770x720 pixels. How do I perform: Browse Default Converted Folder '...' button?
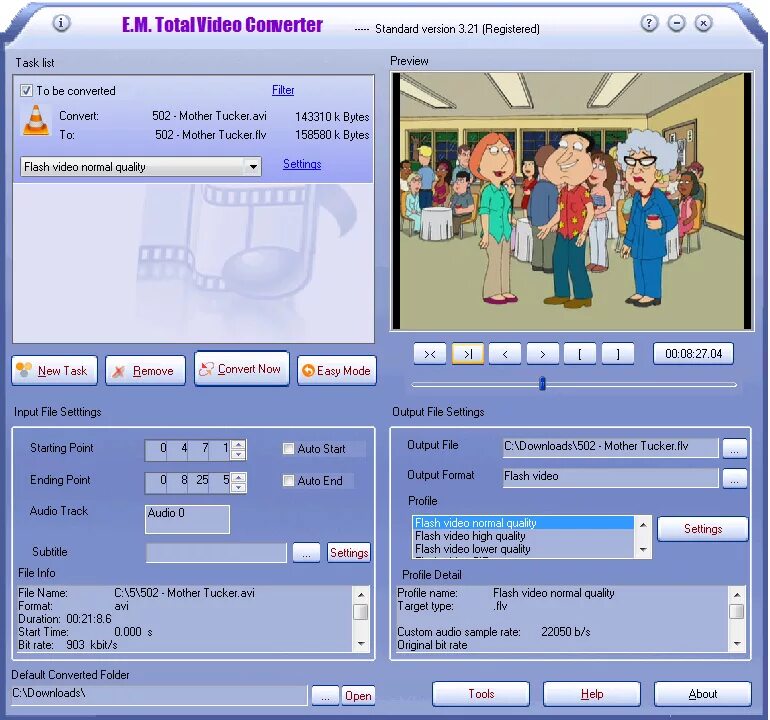325,696
